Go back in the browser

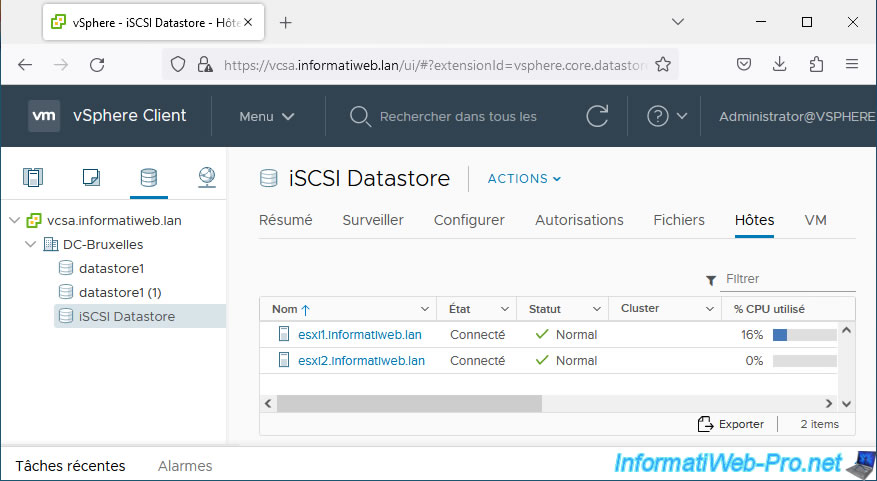(x=25, y=65)
